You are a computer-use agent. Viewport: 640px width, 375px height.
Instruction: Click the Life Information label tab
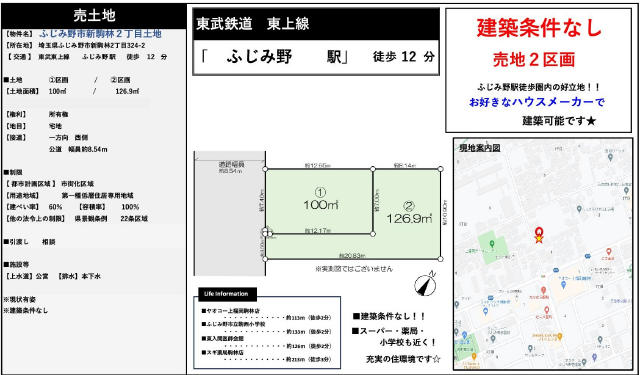[x=228, y=294]
